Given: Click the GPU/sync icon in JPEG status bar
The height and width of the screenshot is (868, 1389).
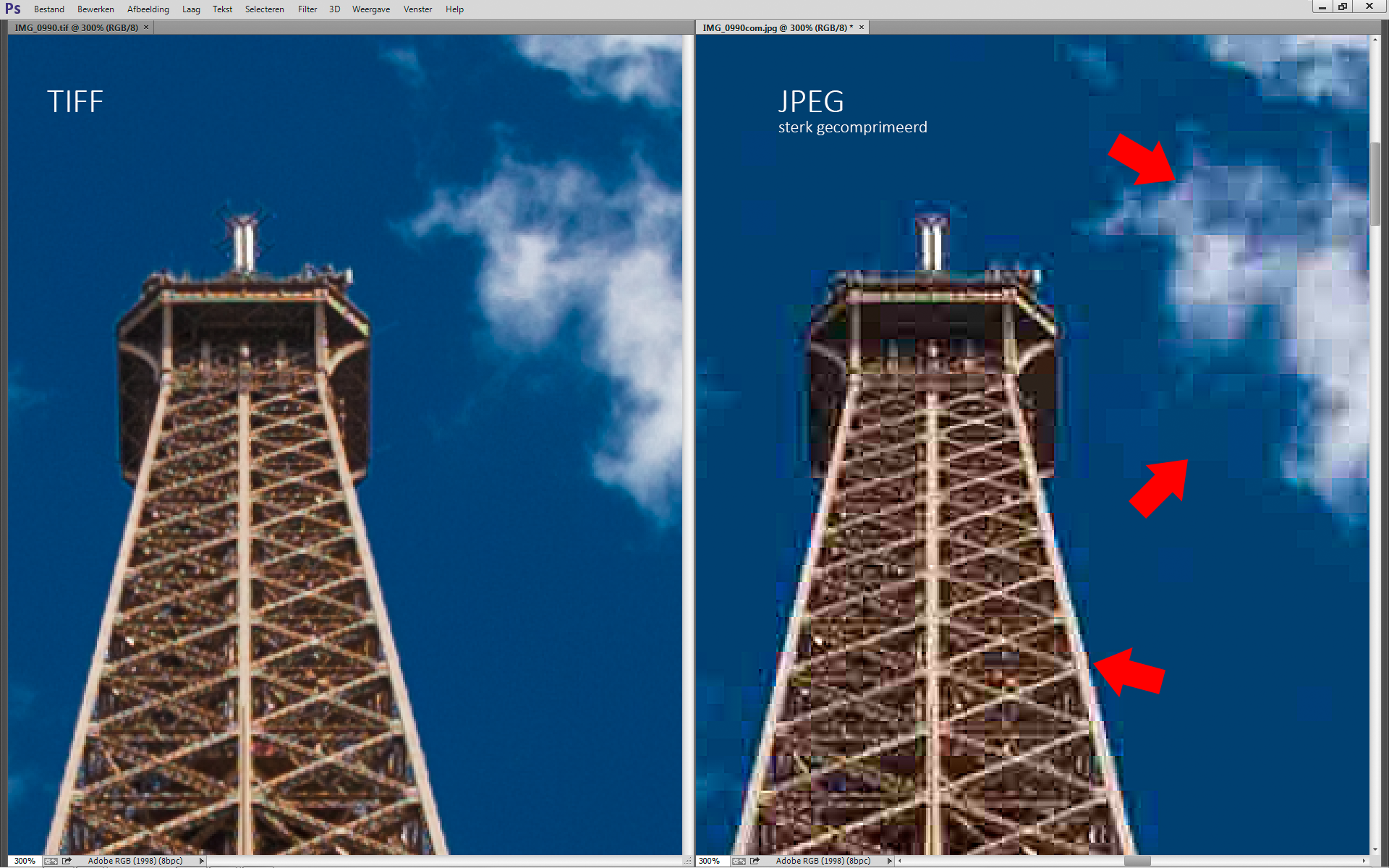Looking at the screenshot, I should tap(738, 861).
